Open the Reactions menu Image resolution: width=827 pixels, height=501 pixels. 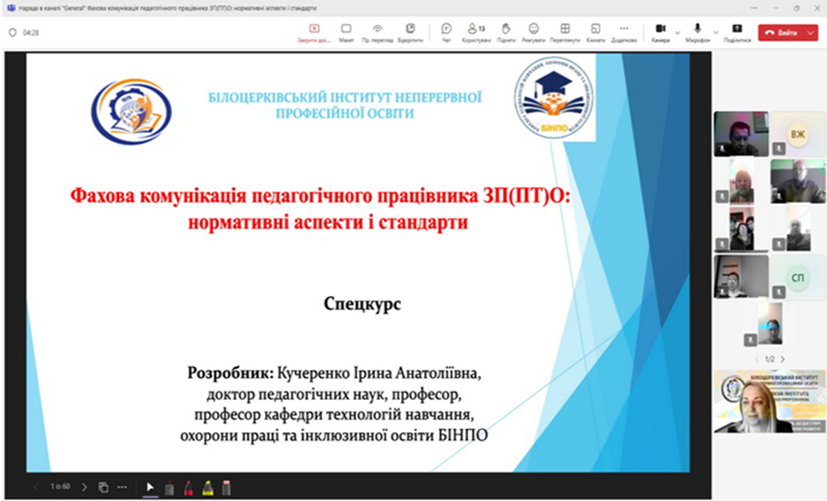pos(533,32)
